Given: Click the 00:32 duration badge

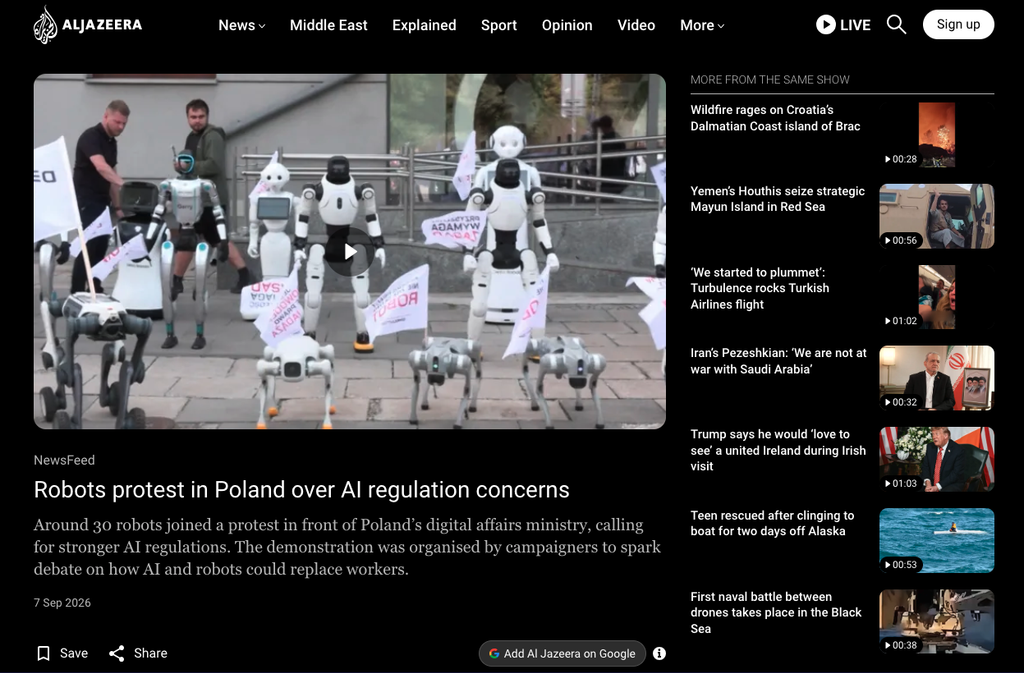Looking at the screenshot, I should (x=901, y=402).
